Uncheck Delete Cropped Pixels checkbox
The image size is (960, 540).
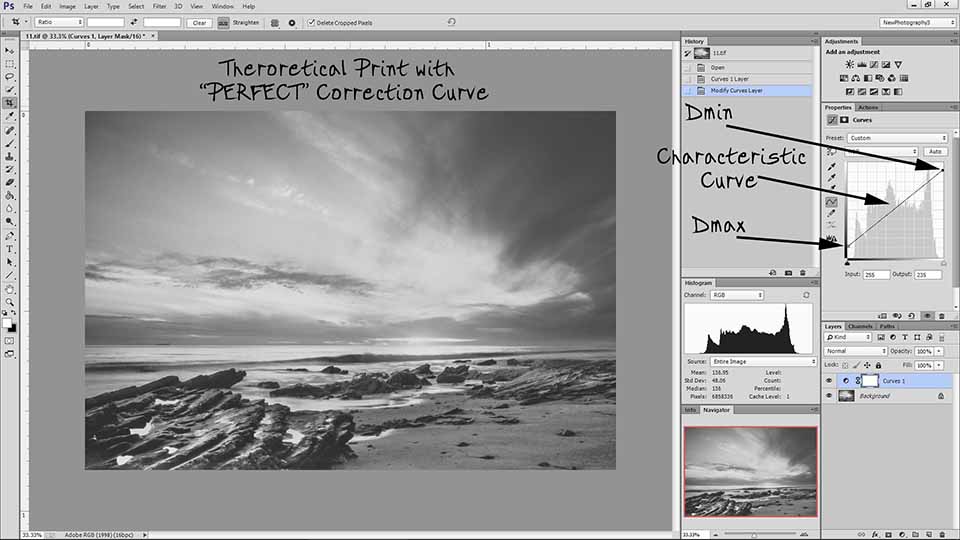(x=312, y=22)
